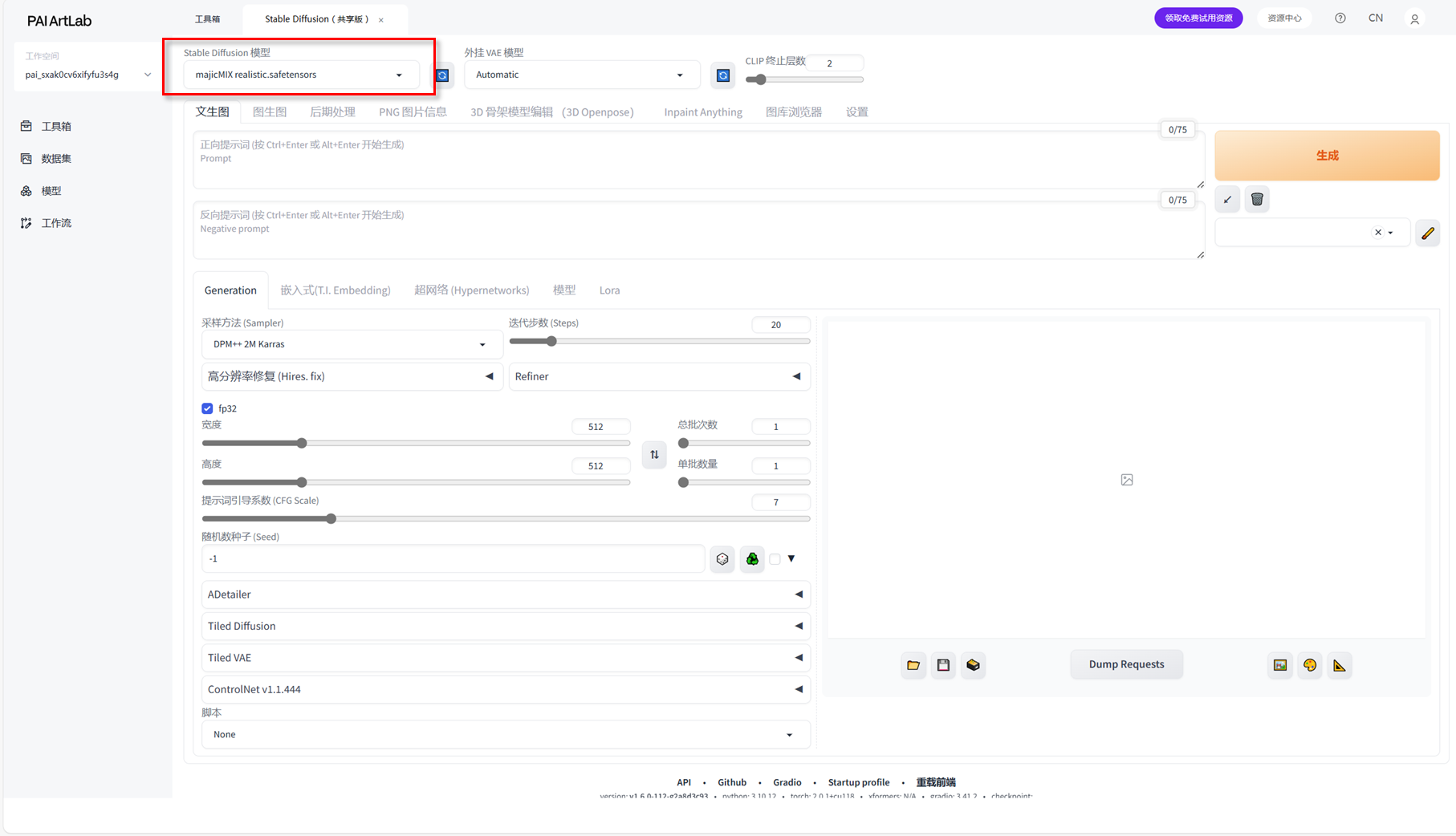Expand the Tiled VAE section
The height and width of the screenshot is (836, 1456).
[506, 658]
